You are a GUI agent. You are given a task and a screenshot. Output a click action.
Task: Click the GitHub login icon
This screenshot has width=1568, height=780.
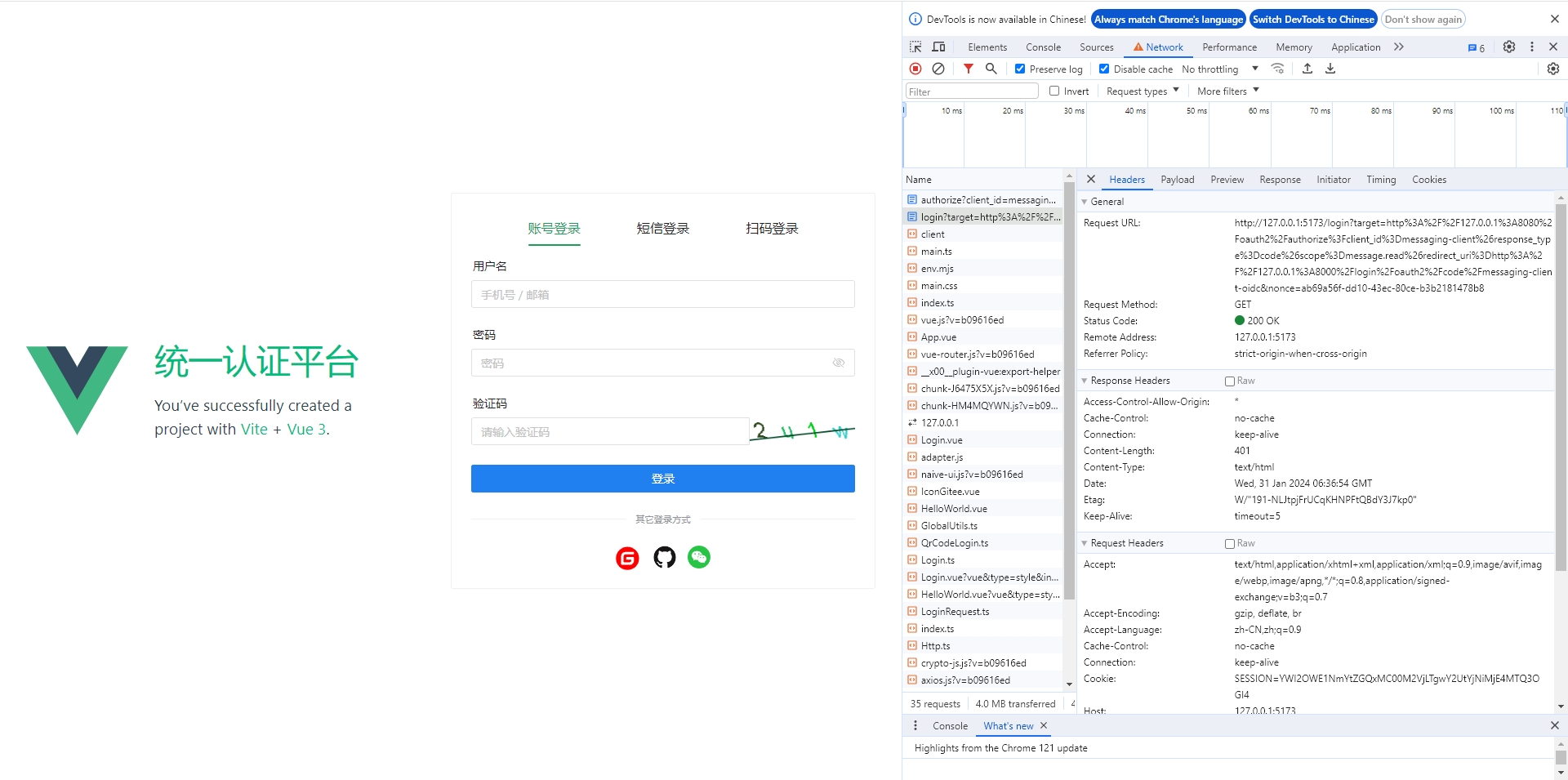(x=665, y=558)
